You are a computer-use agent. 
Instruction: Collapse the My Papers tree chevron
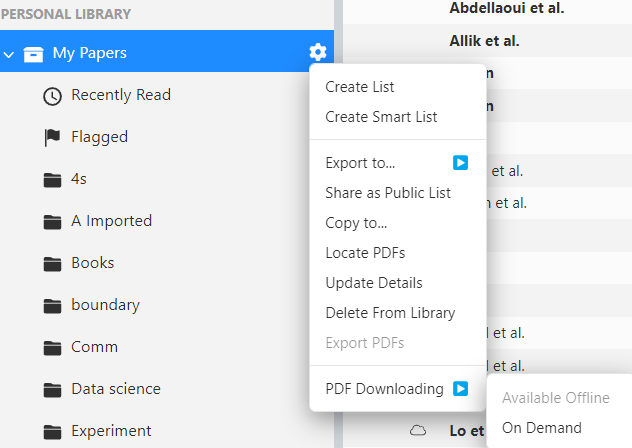[9, 53]
